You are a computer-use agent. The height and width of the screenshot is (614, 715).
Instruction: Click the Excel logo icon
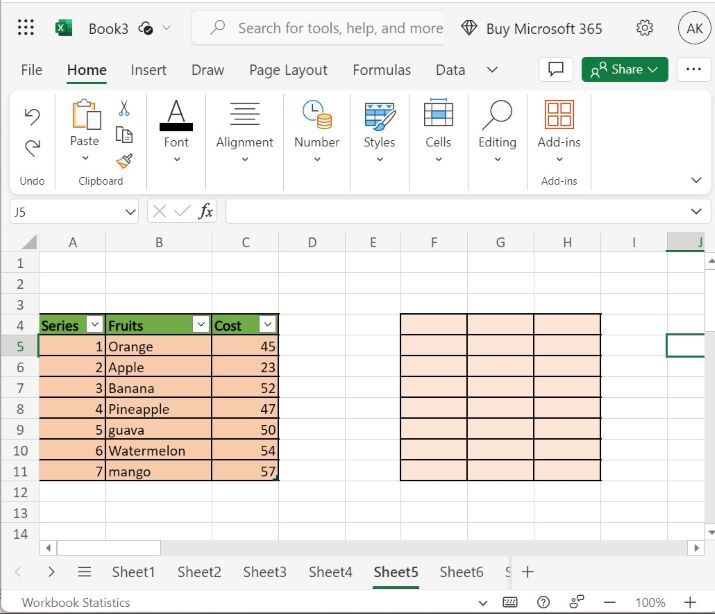pos(63,28)
